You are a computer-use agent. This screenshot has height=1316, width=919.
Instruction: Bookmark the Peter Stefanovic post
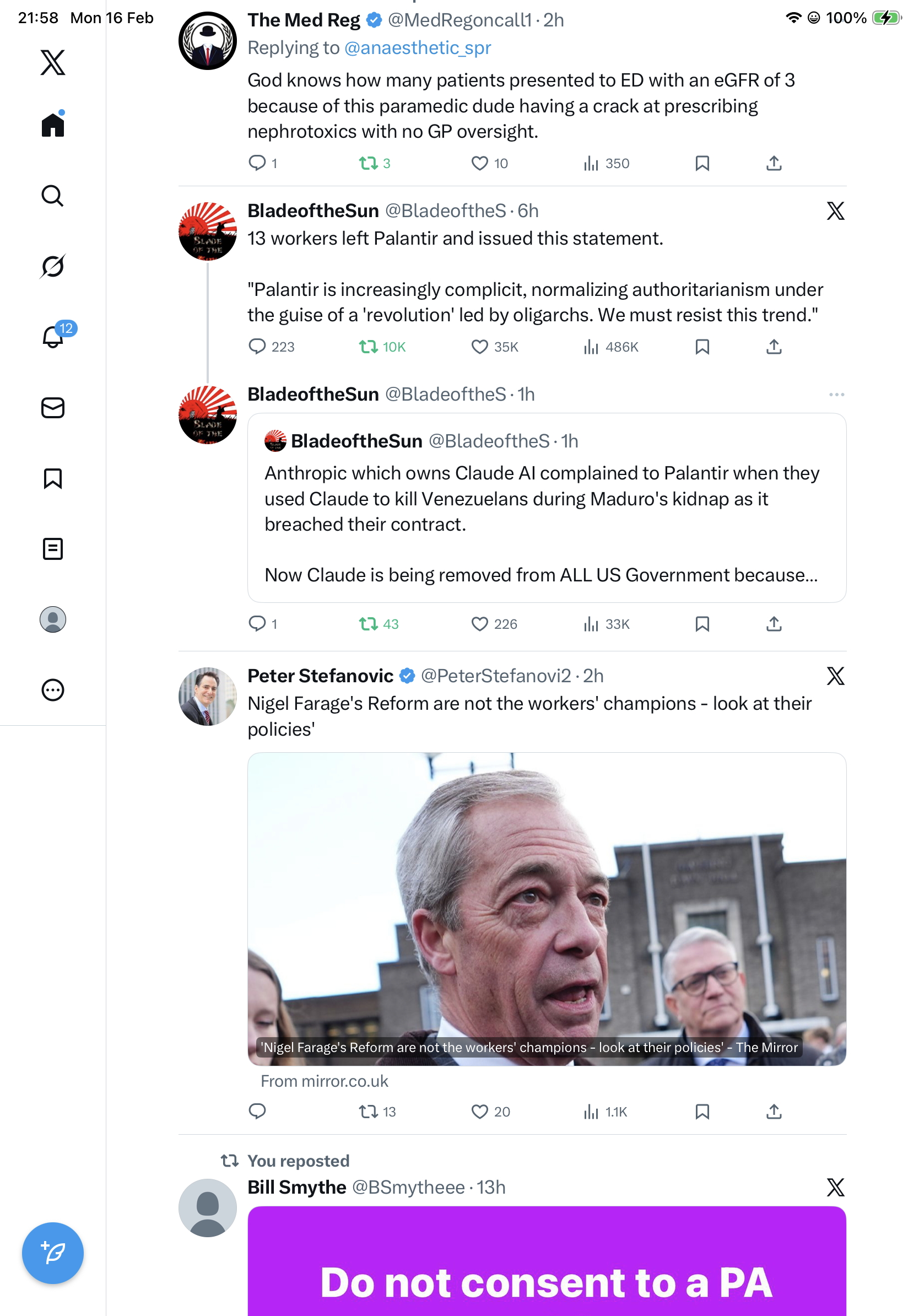(702, 1112)
